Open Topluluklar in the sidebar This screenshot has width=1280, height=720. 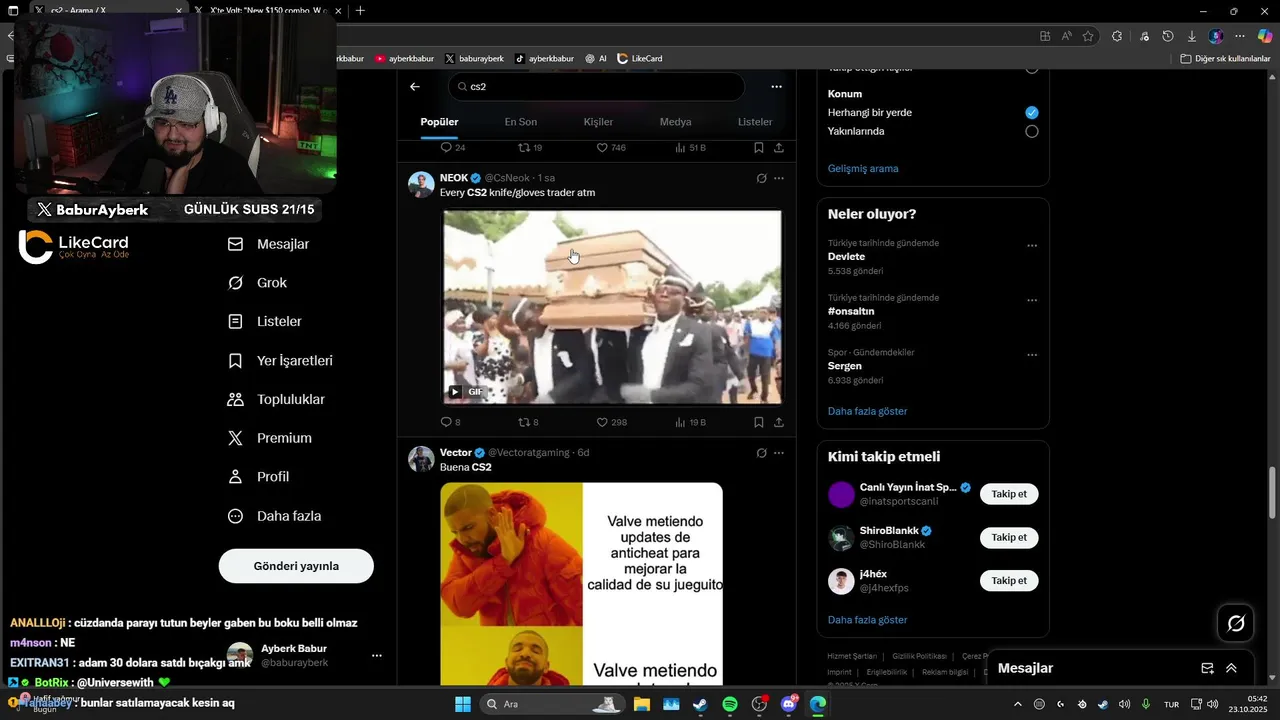coord(276,400)
